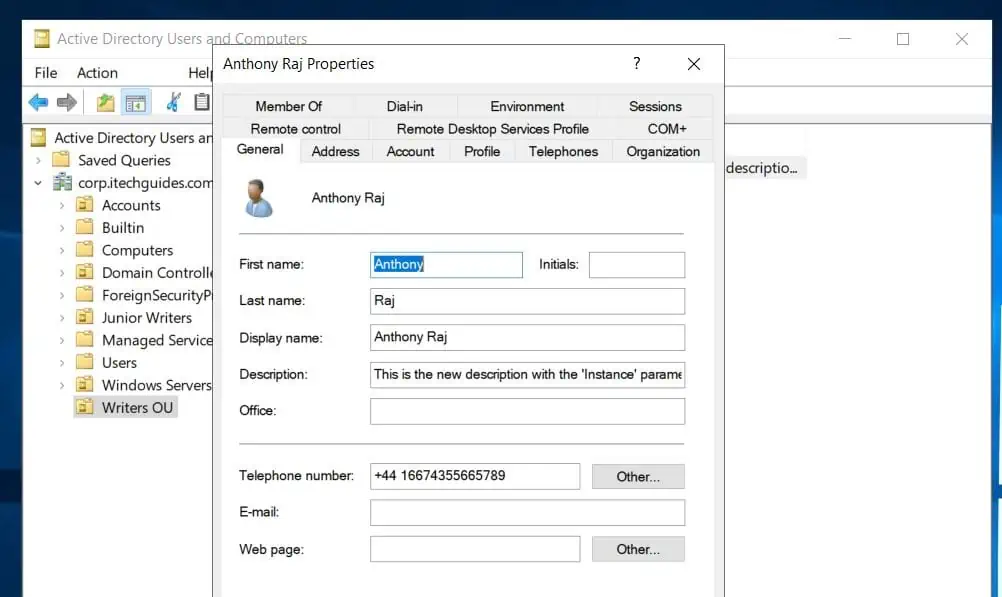Image resolution: width=1002 pixels, height=597 pixels.
Task: Open the Action menu
Action: pyautogui.click(x=97, y=73)
